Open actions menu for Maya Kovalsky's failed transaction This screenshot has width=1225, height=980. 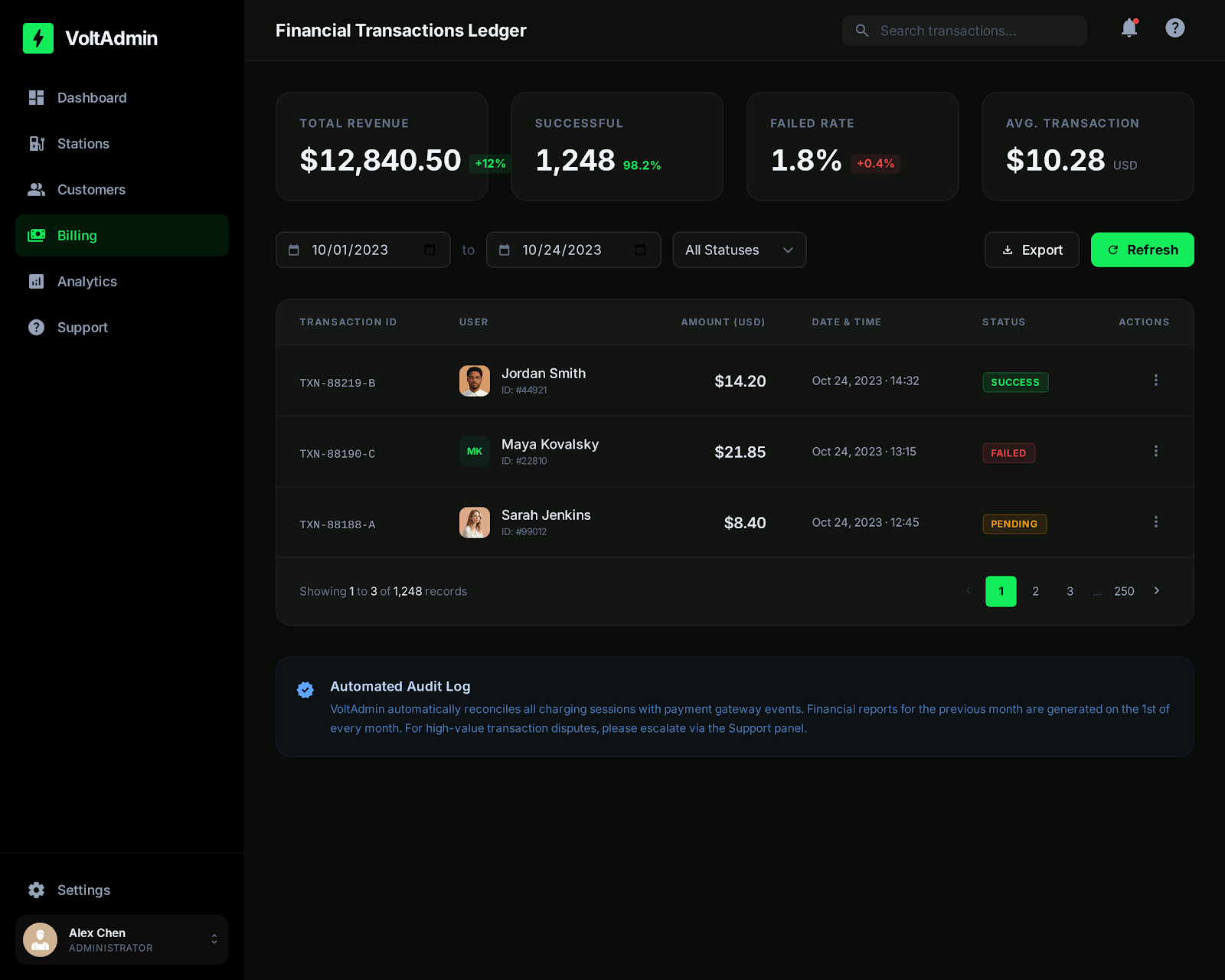(1156, 451)
